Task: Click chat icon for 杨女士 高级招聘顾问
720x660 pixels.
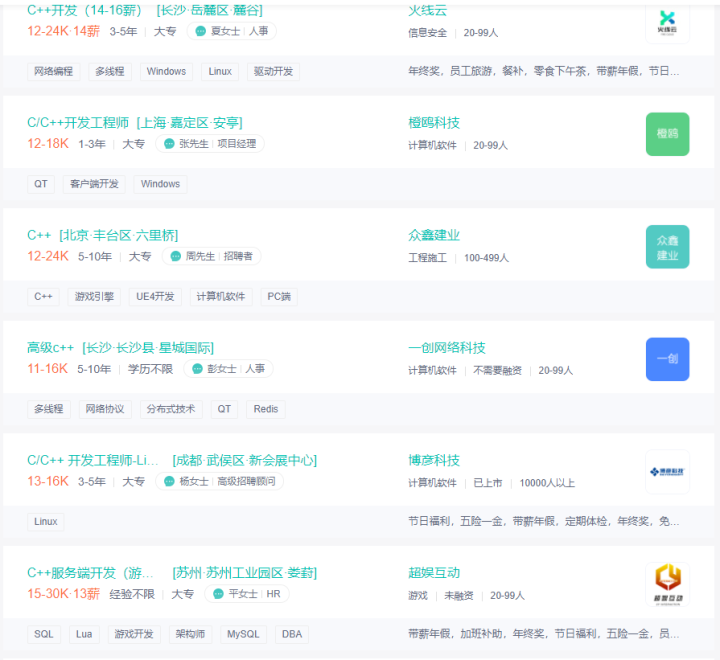Action: point(169,481)
